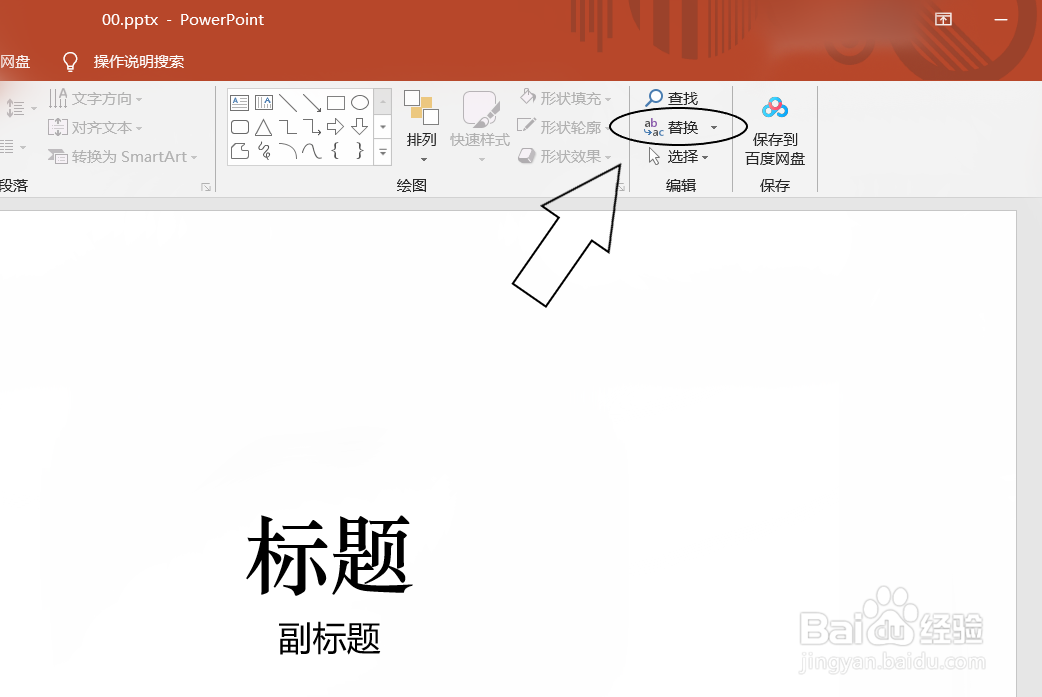
Task: Select the Triangle shape
Action: click(264, 127)
